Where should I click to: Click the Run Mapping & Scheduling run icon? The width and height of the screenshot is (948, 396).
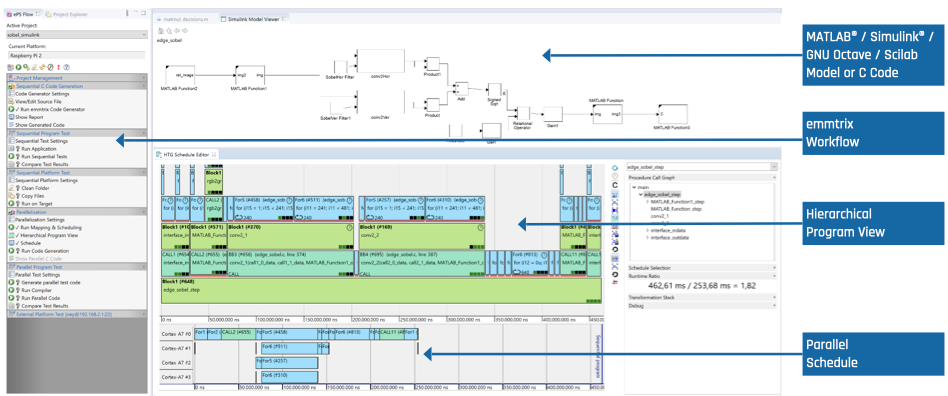click(x=11, y=228)
